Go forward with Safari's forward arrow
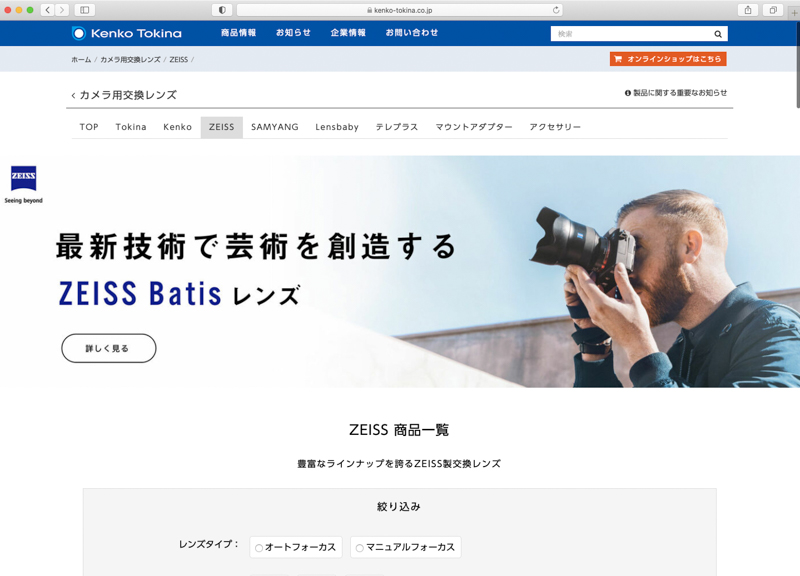The image size is (800, 576). pyautogui.click(x=62, y=10)
